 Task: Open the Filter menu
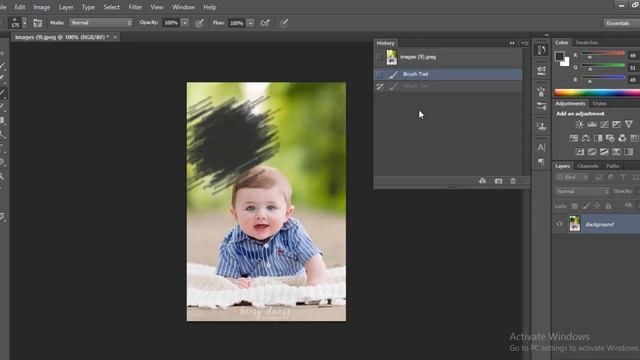pos(135,7)
